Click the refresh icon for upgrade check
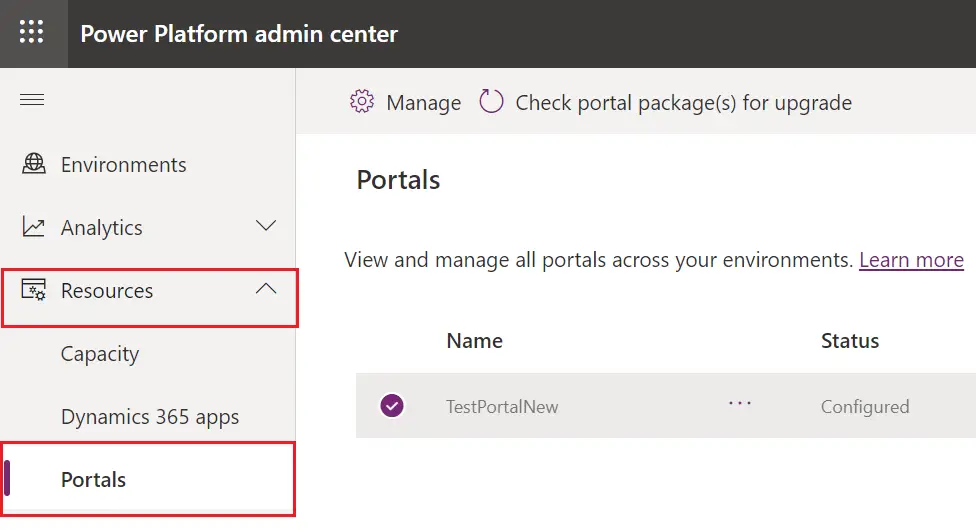 click(x=491, y=102)
